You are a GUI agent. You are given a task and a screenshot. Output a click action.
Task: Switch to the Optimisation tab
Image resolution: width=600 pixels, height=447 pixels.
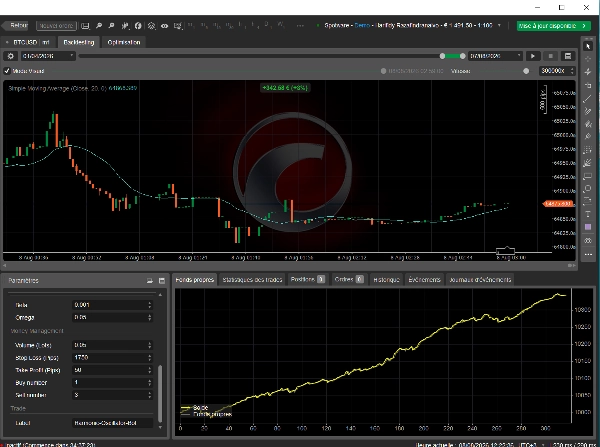coord(124,42)
